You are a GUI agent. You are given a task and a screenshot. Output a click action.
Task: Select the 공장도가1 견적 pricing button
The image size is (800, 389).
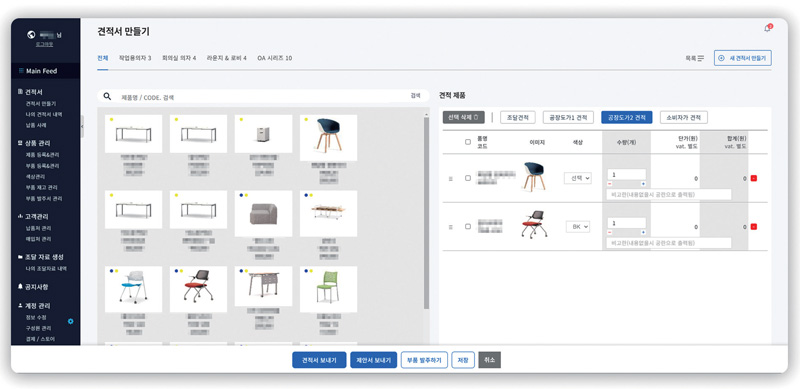568,117
